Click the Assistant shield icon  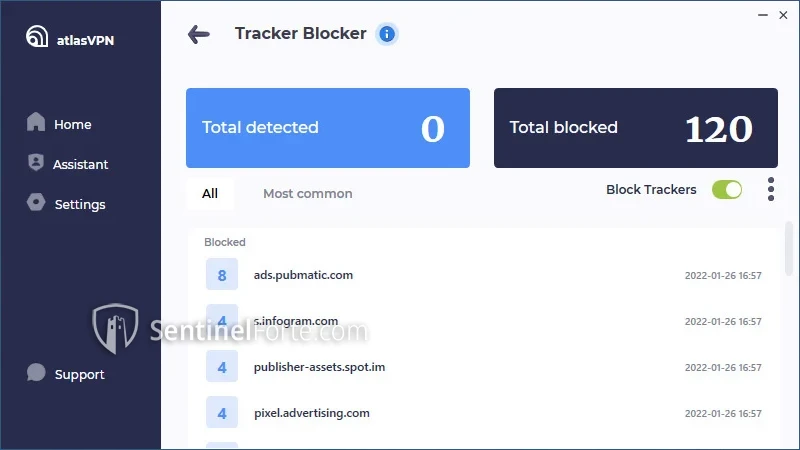click(x=36, y=163)
